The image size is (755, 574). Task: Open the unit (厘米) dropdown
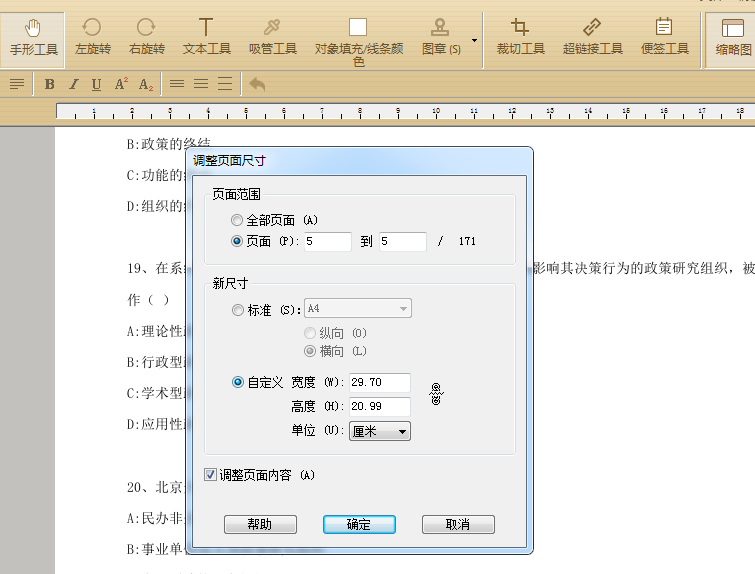click(x=380, y=431)
